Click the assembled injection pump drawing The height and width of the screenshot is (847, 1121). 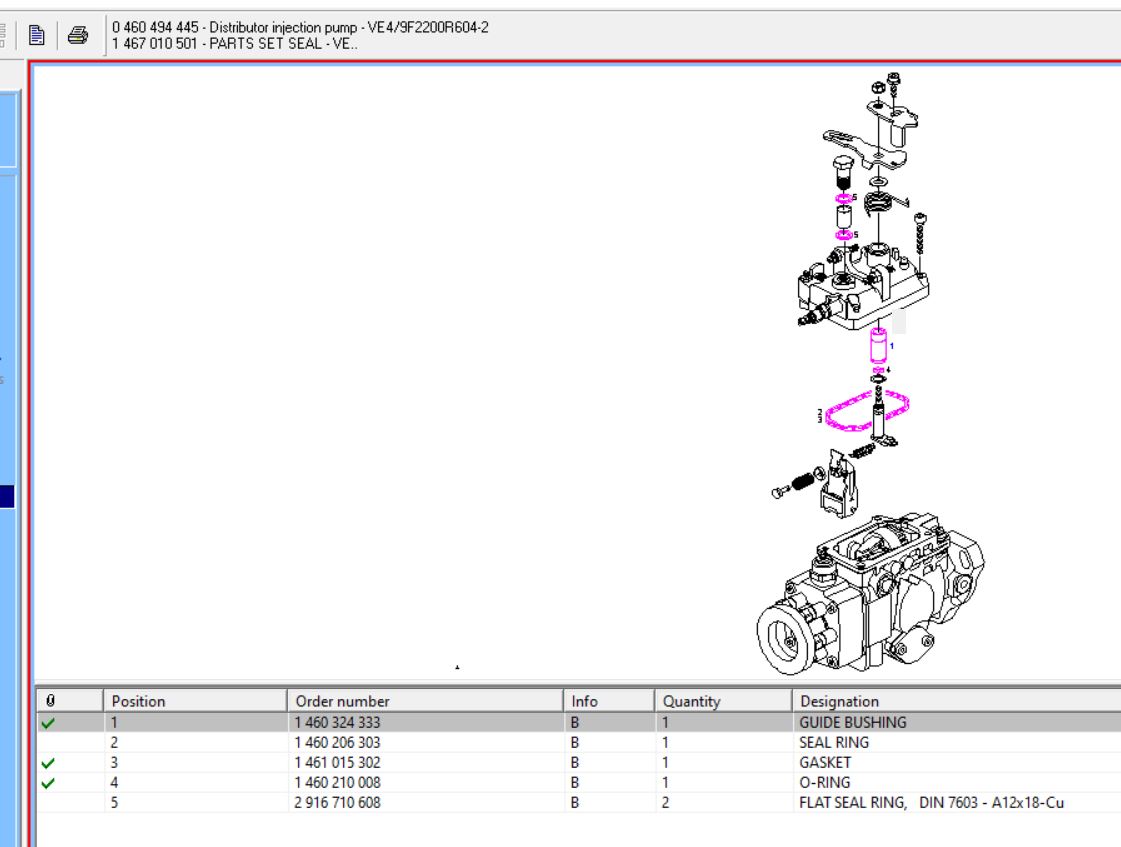(868, 593)
